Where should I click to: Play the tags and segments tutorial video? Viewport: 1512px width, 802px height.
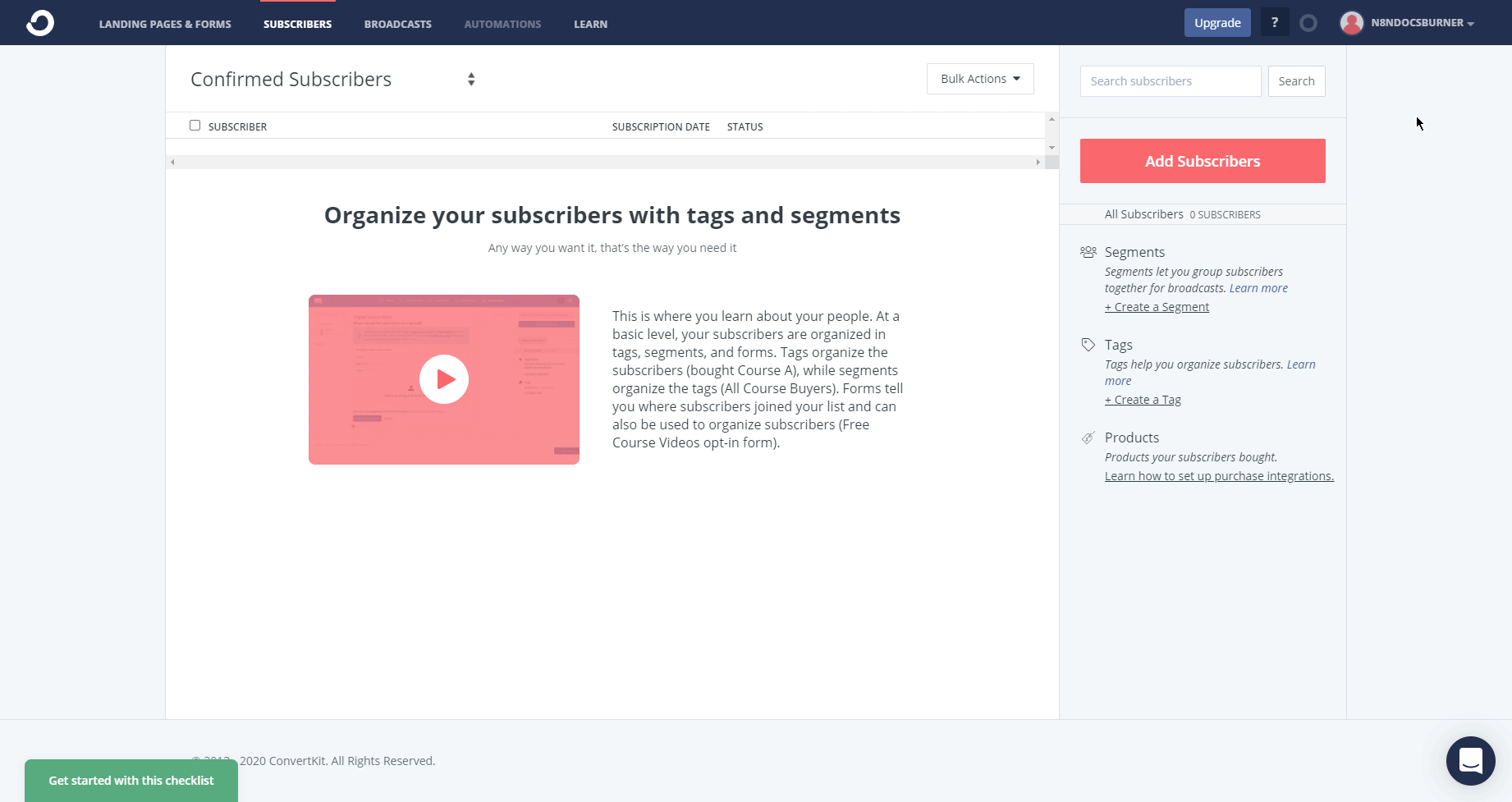pos(444,379)
